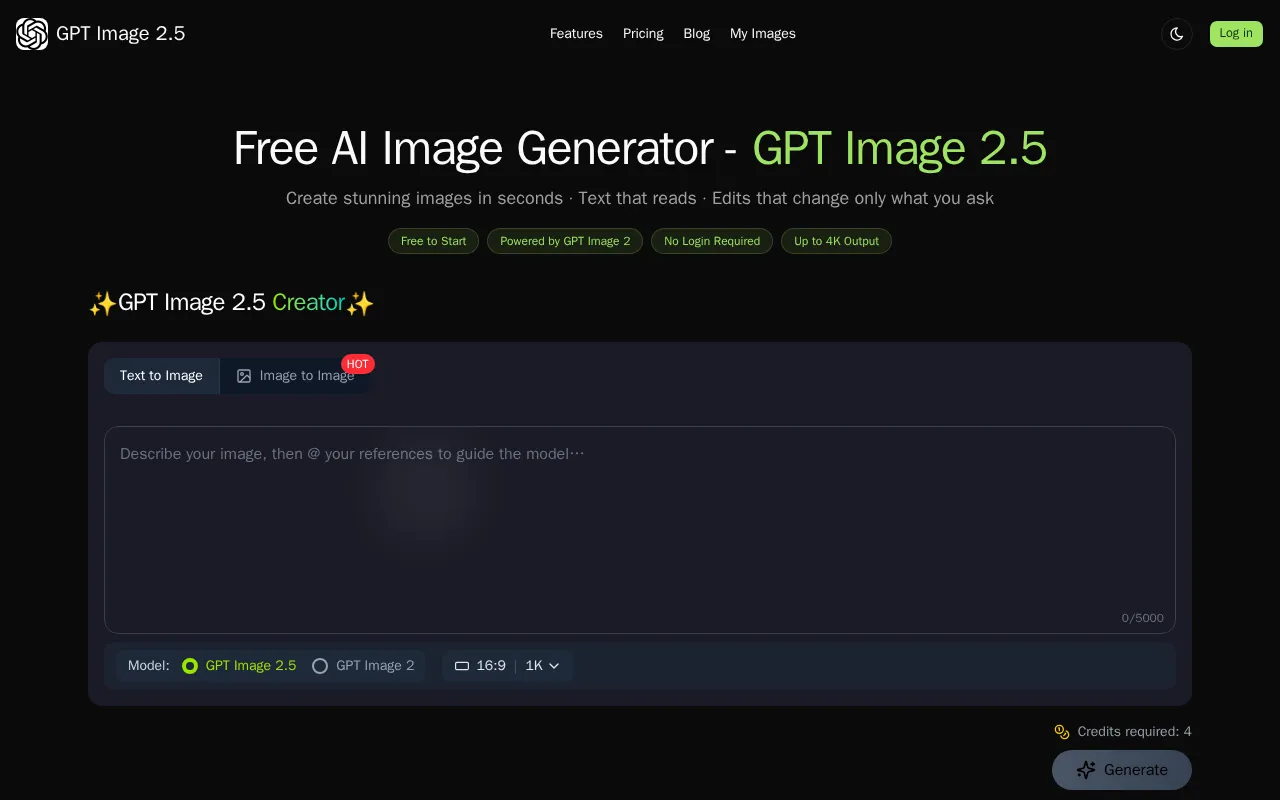Click the red HOT badge
Screen dimensions: 1280x800
click(x=358, y=364)
